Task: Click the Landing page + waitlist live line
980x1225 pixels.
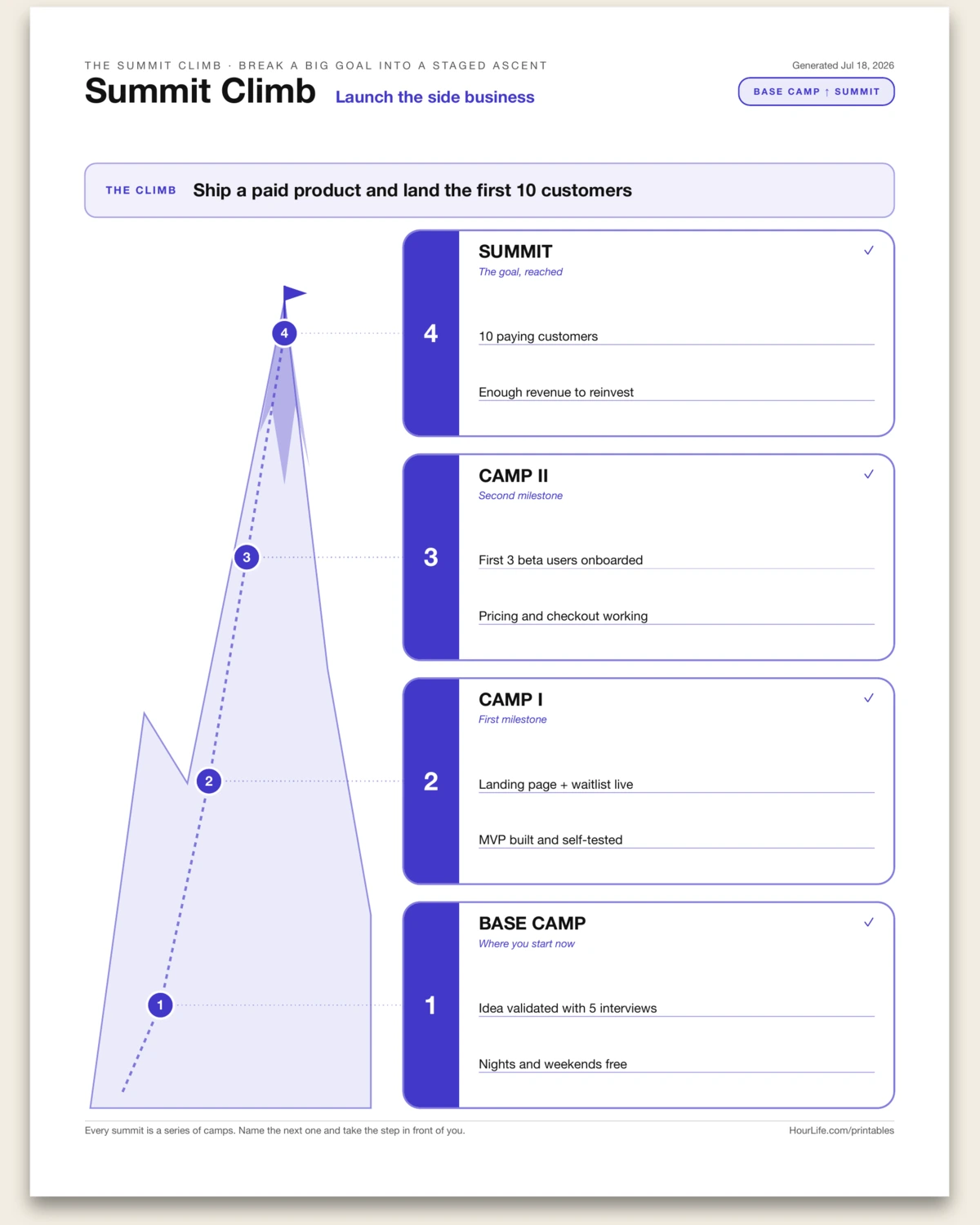Action: 676,784
